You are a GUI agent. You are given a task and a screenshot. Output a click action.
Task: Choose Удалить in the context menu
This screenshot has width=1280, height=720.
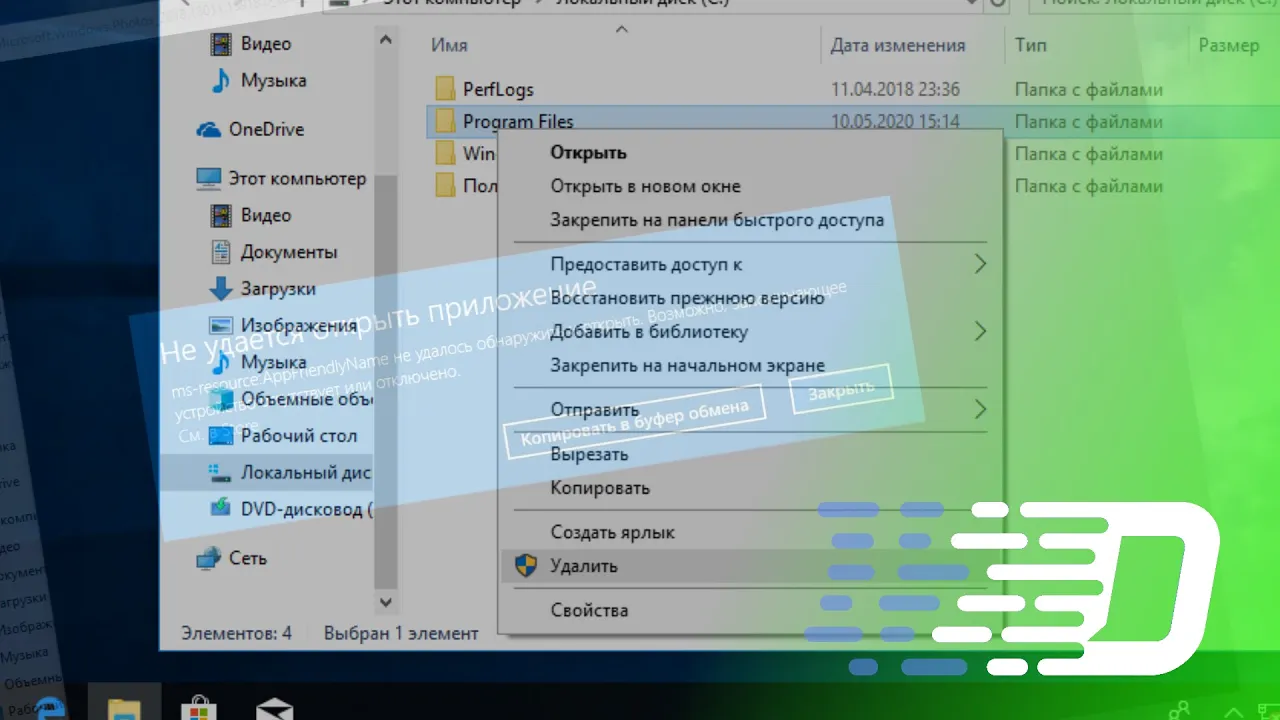pos(584,566)
